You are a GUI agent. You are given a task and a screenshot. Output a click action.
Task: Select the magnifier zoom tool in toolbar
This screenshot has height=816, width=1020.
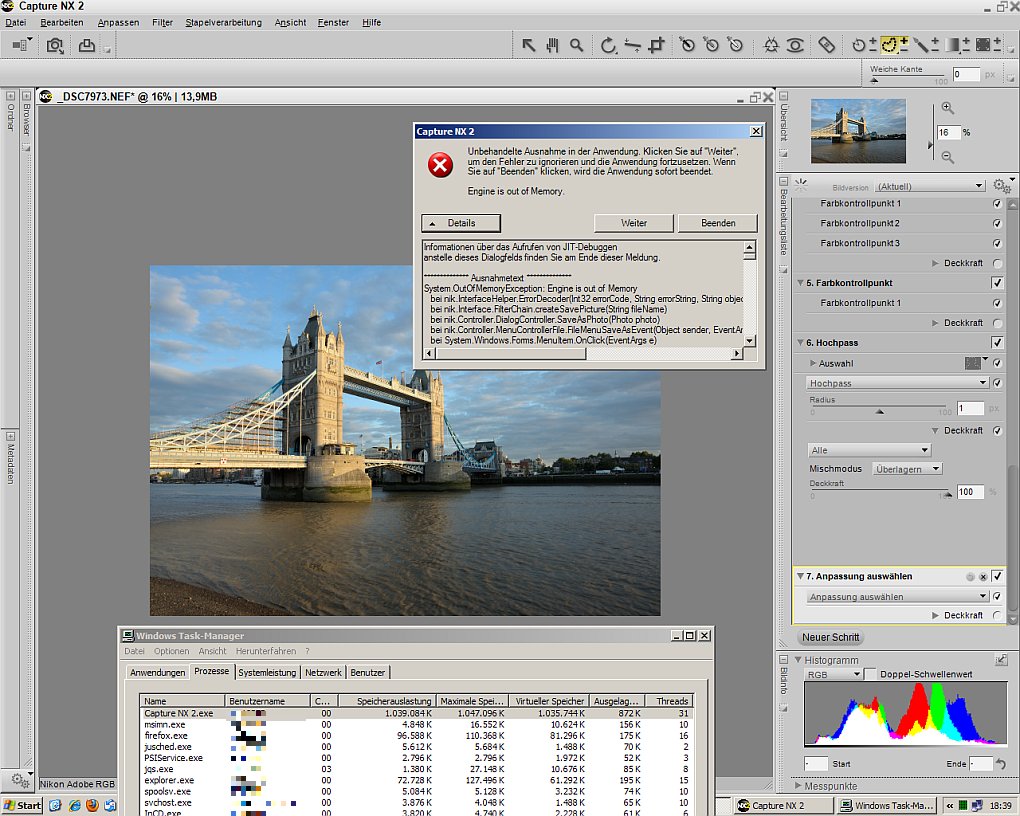[x=576, y=45]
